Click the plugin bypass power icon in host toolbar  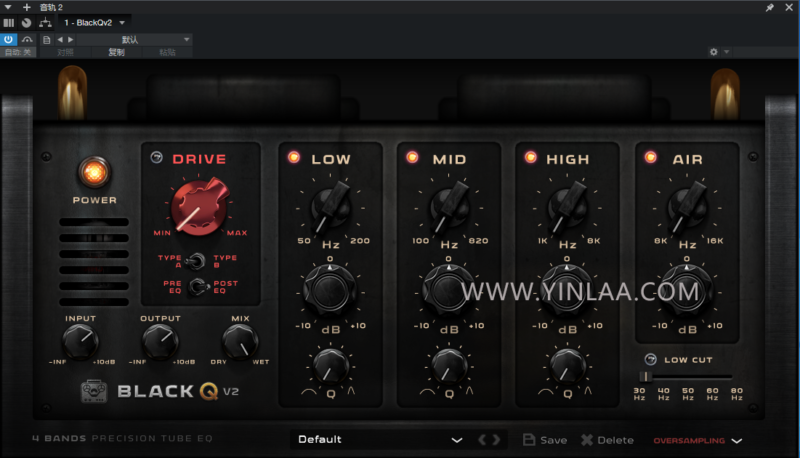[9, 39]
